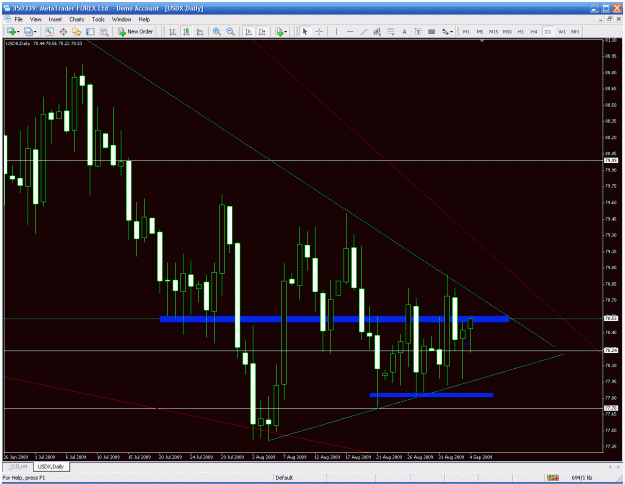Click the 77.70 price level label
625x484 pixels.
611,408
